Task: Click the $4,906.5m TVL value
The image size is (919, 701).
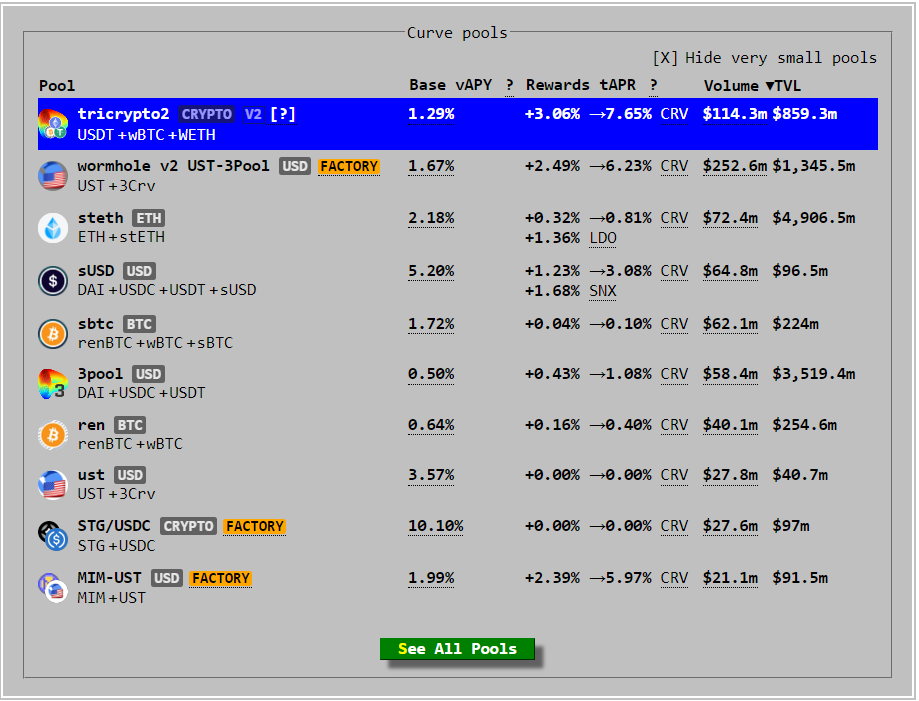Action: pyautogui.click(x=814, y=218)
